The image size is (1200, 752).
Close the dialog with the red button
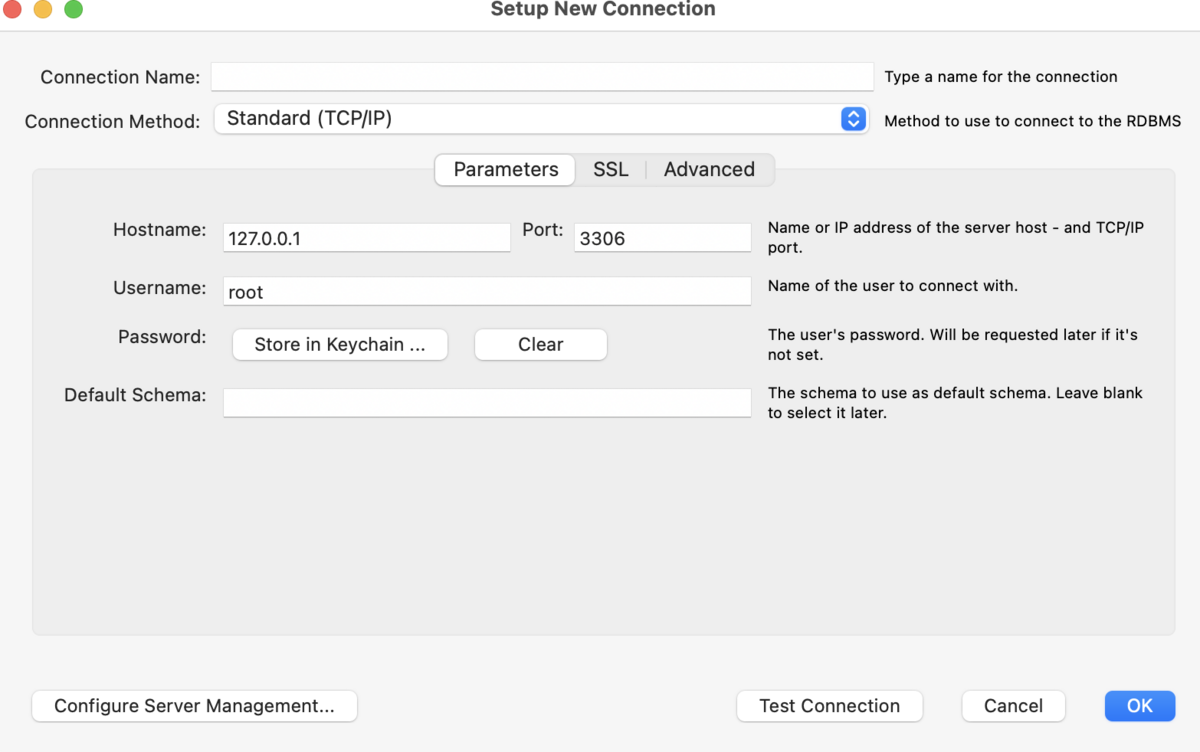13,10
